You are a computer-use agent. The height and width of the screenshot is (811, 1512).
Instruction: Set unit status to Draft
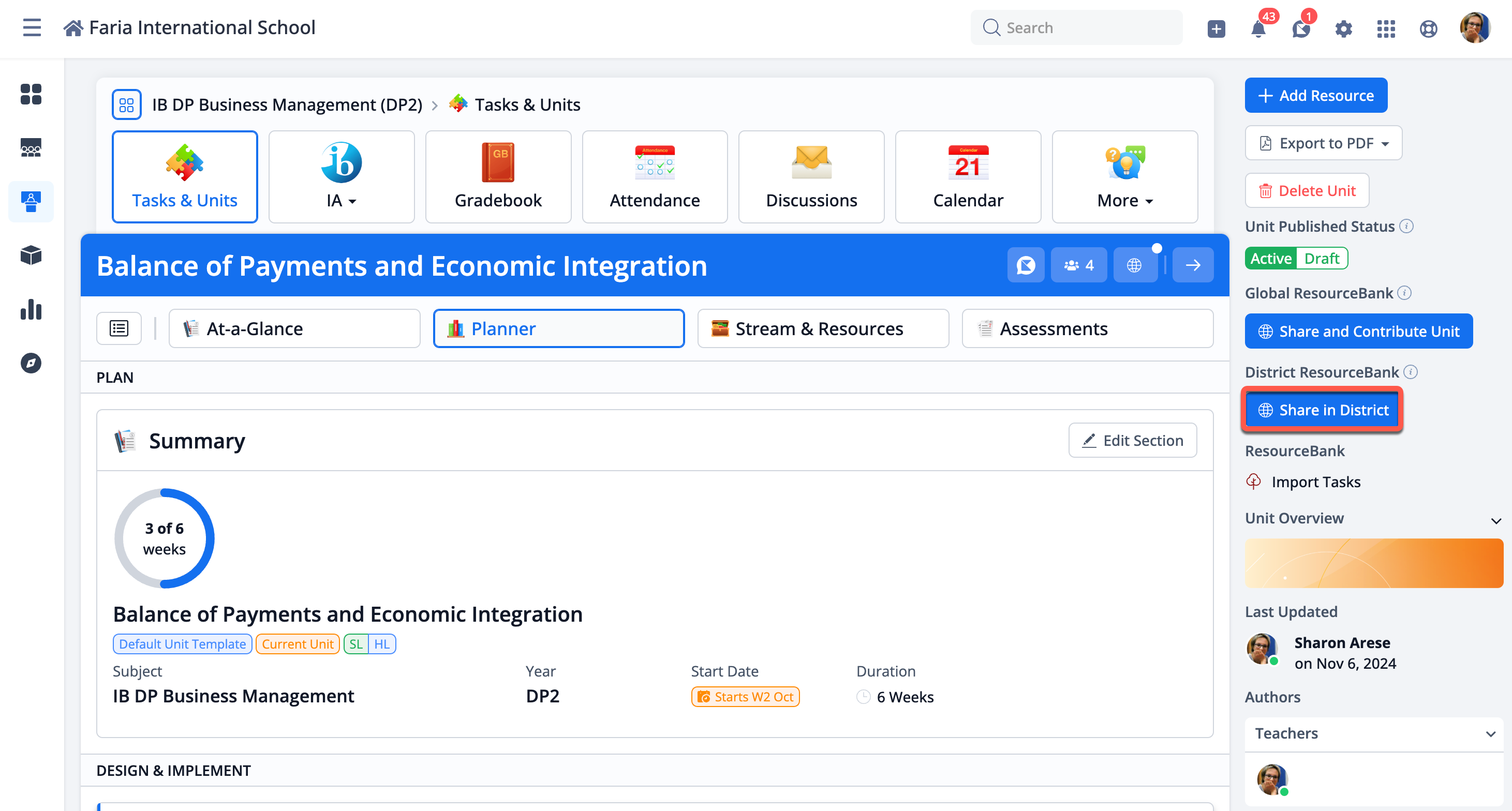point(1321,258)
